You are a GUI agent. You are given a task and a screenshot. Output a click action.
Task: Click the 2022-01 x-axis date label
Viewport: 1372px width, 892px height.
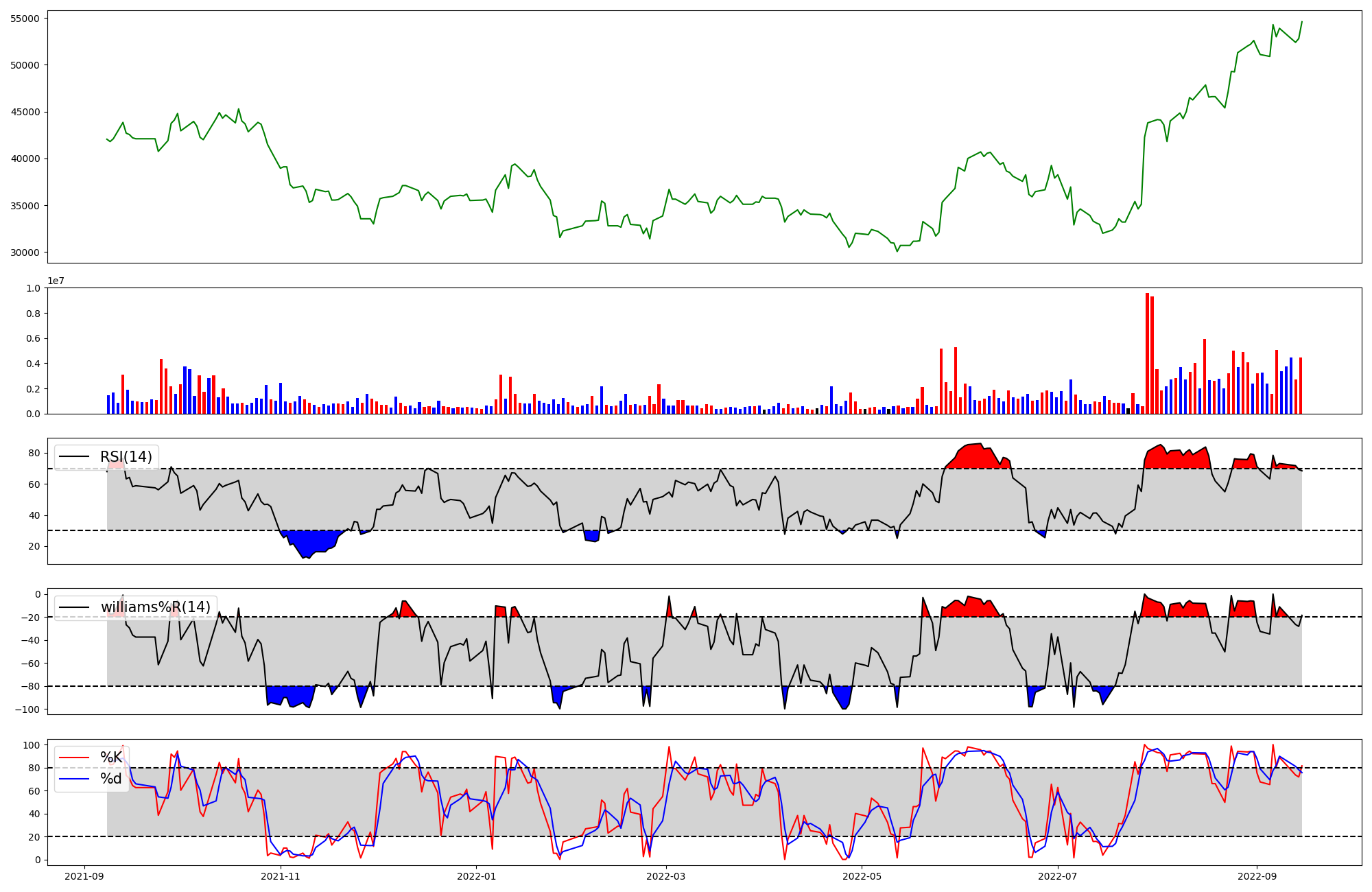[x=476, y=876]
